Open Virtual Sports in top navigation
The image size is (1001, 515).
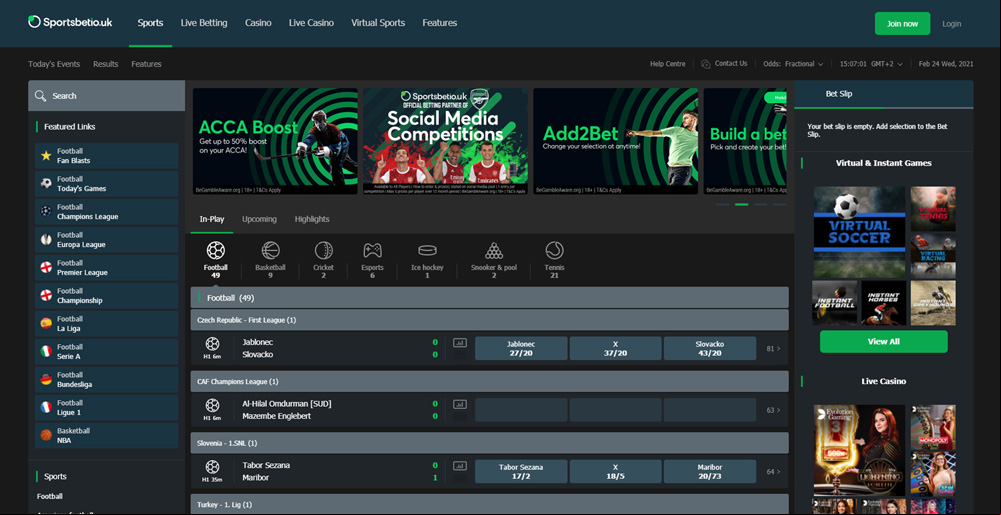pos(378,23)
